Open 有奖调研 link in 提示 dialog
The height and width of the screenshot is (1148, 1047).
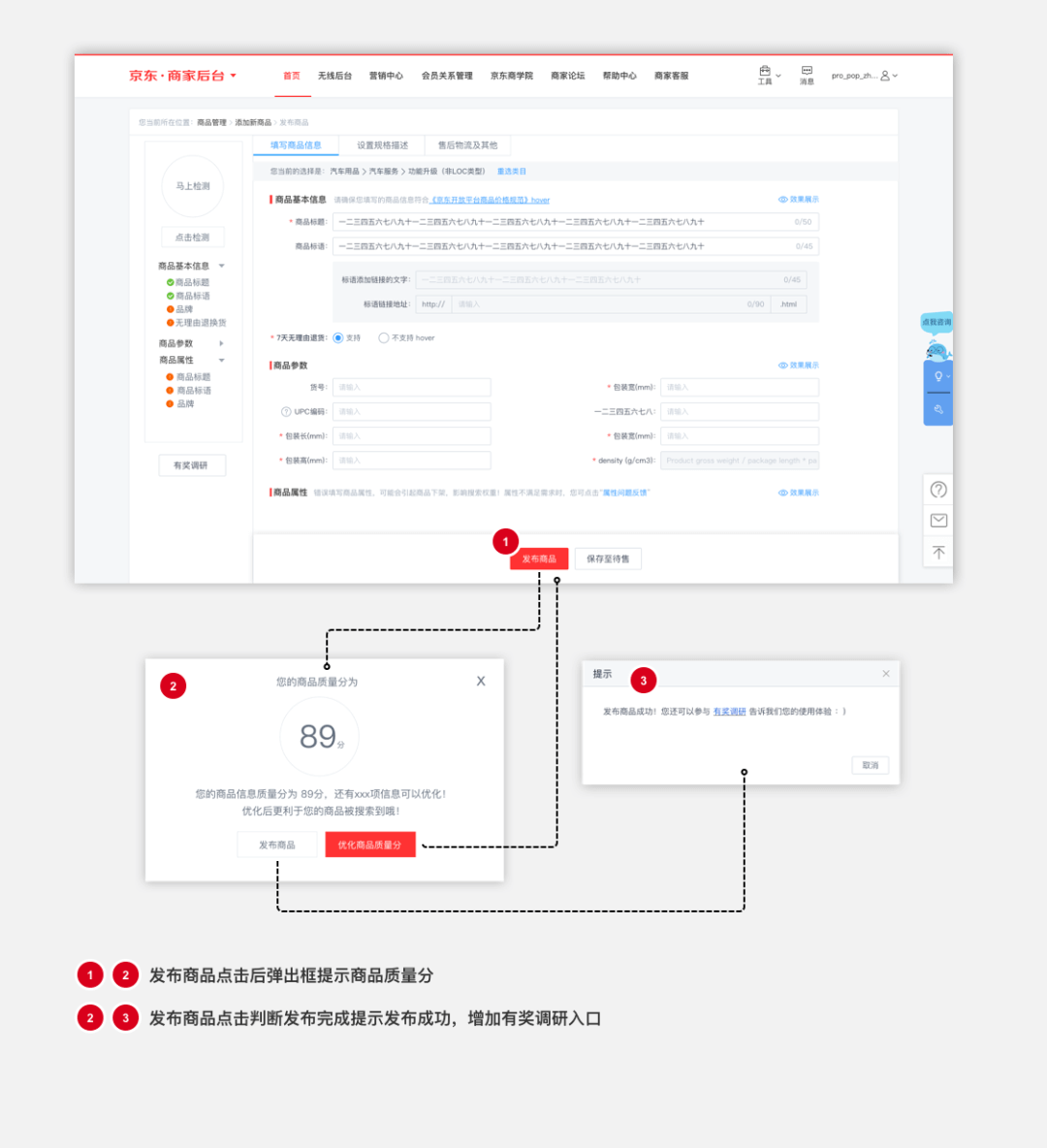[729, 712]
